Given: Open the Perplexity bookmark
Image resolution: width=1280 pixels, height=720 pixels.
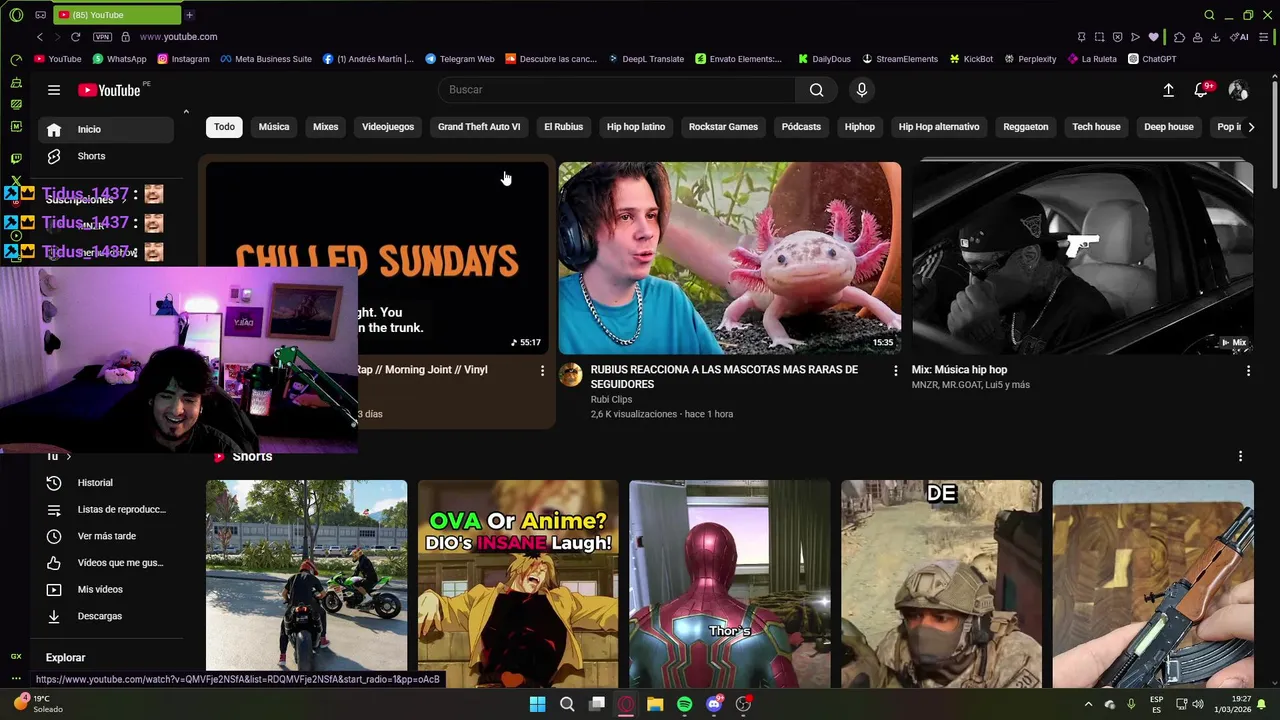Looking at the screenshot, I should tap(1030, 59).
